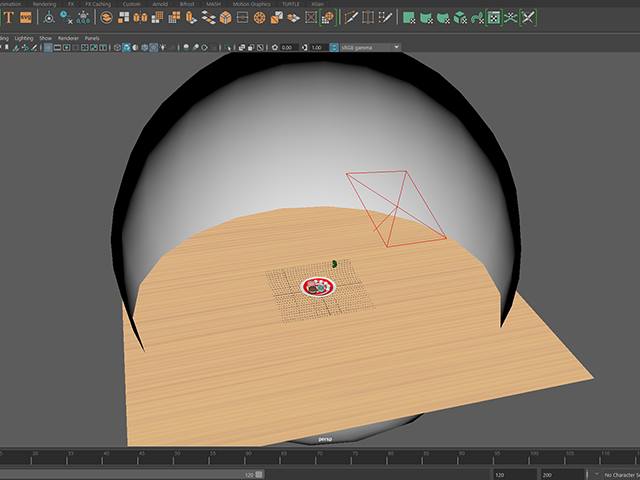Switch to the Custom shelf tab

[131, 4]
